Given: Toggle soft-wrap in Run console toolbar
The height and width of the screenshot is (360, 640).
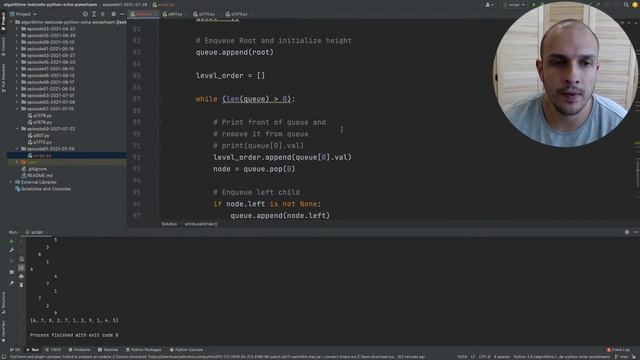Looking at the screenshot, I should coord(21,259).
